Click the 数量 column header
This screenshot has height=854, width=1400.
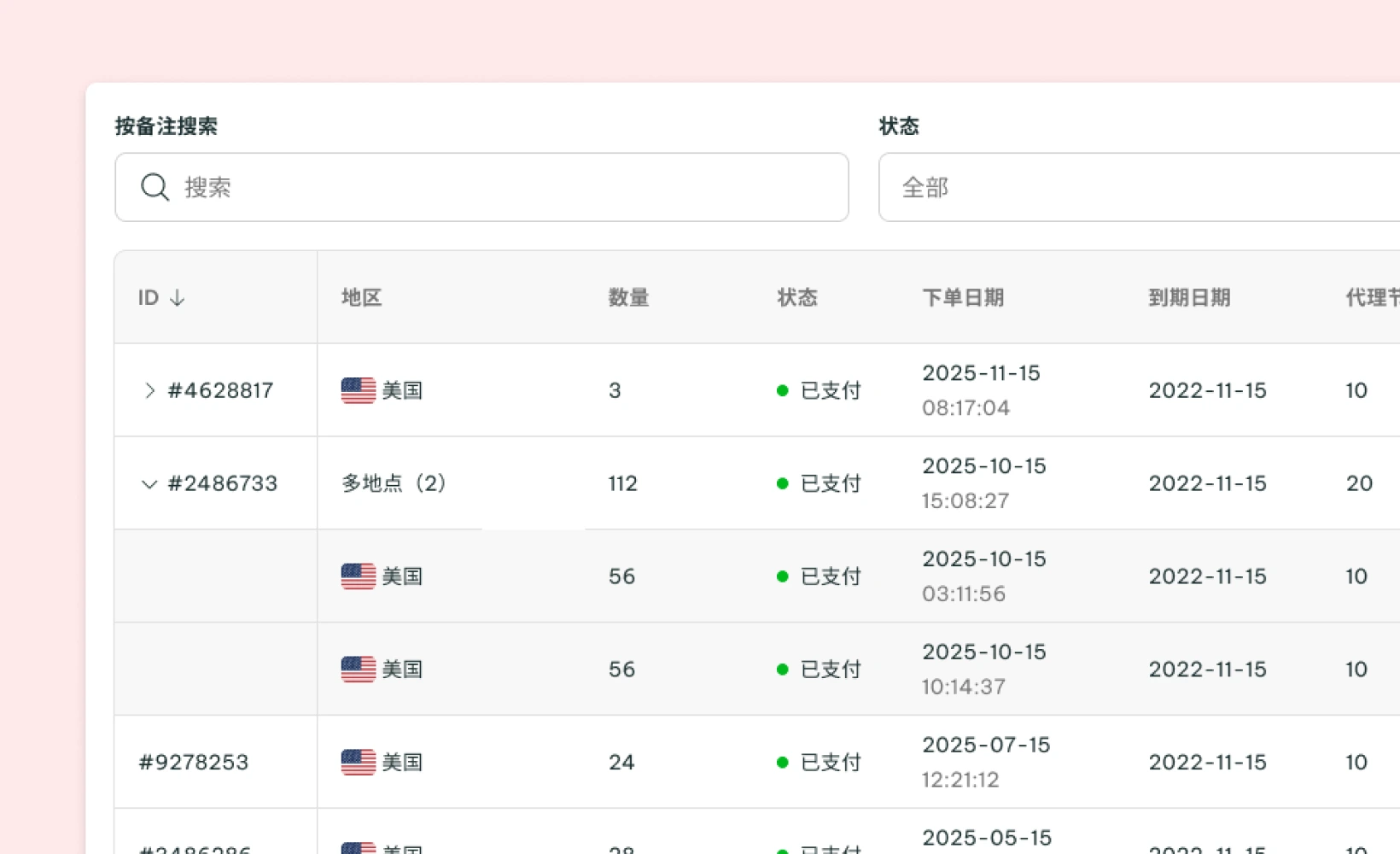tap(628, 297)
